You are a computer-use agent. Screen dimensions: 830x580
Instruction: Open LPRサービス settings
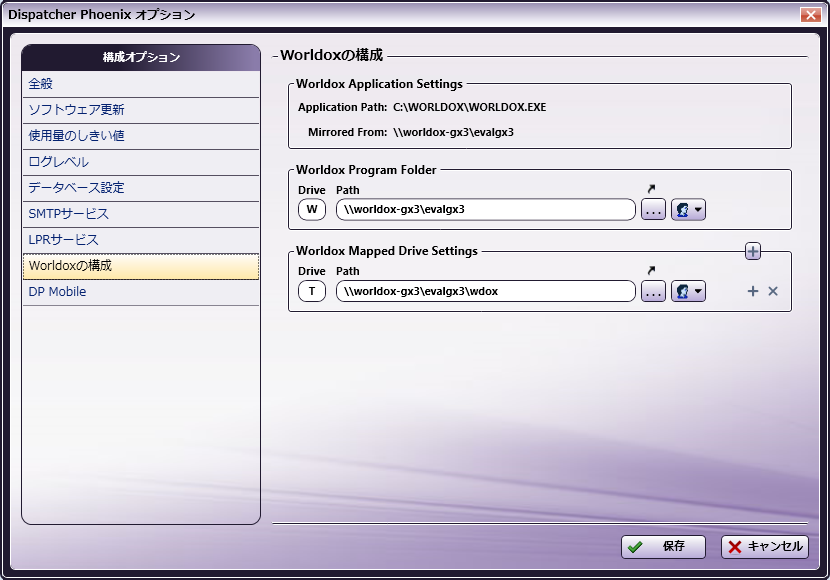point(141,240)
